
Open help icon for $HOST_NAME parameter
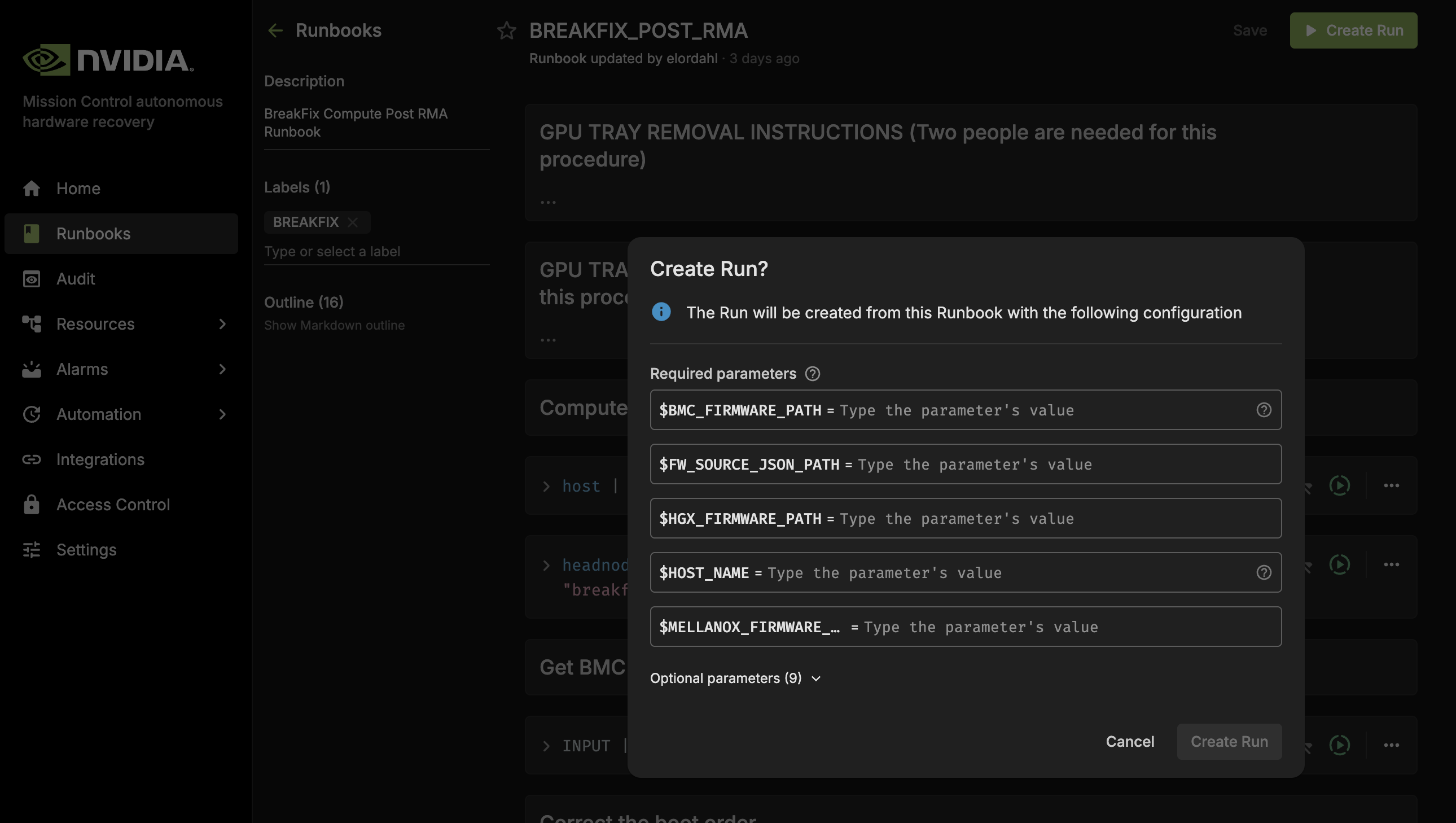tap(1264, 572)
